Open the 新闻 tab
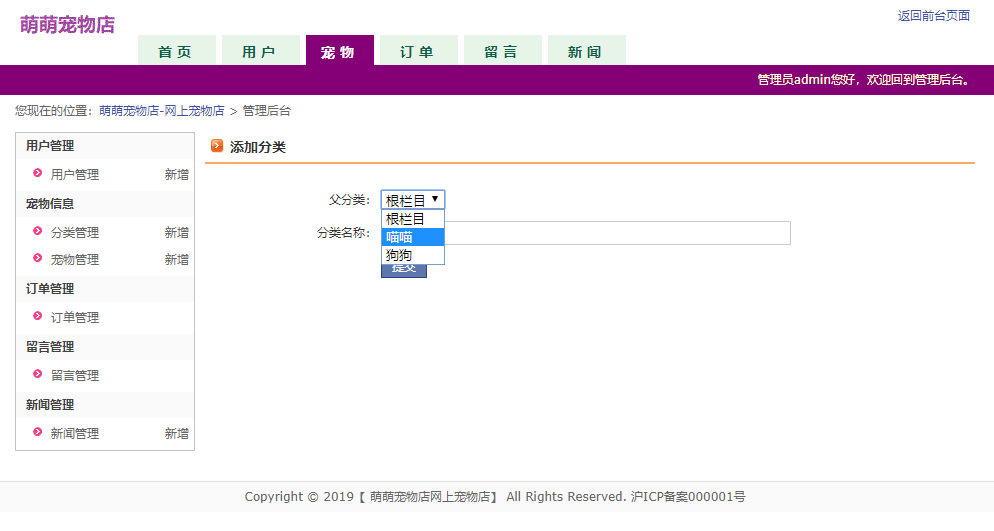This screenshot has height=531, width=994. point(586,50)
